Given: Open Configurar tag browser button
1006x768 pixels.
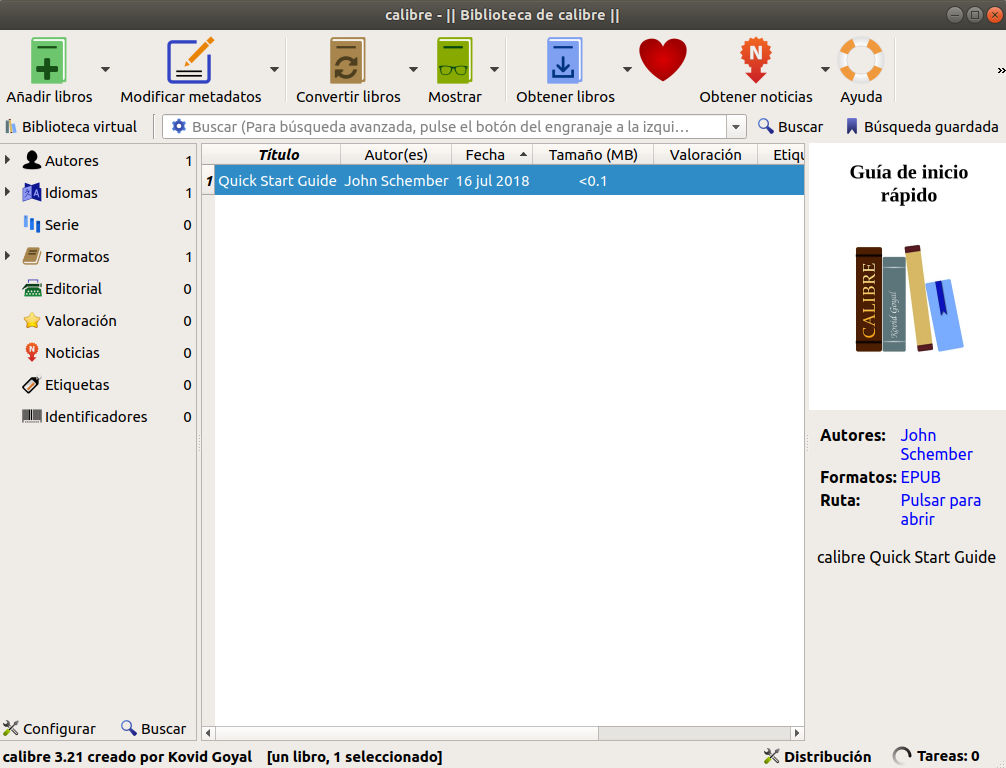Looking at the screenshot, I should 49,728.
